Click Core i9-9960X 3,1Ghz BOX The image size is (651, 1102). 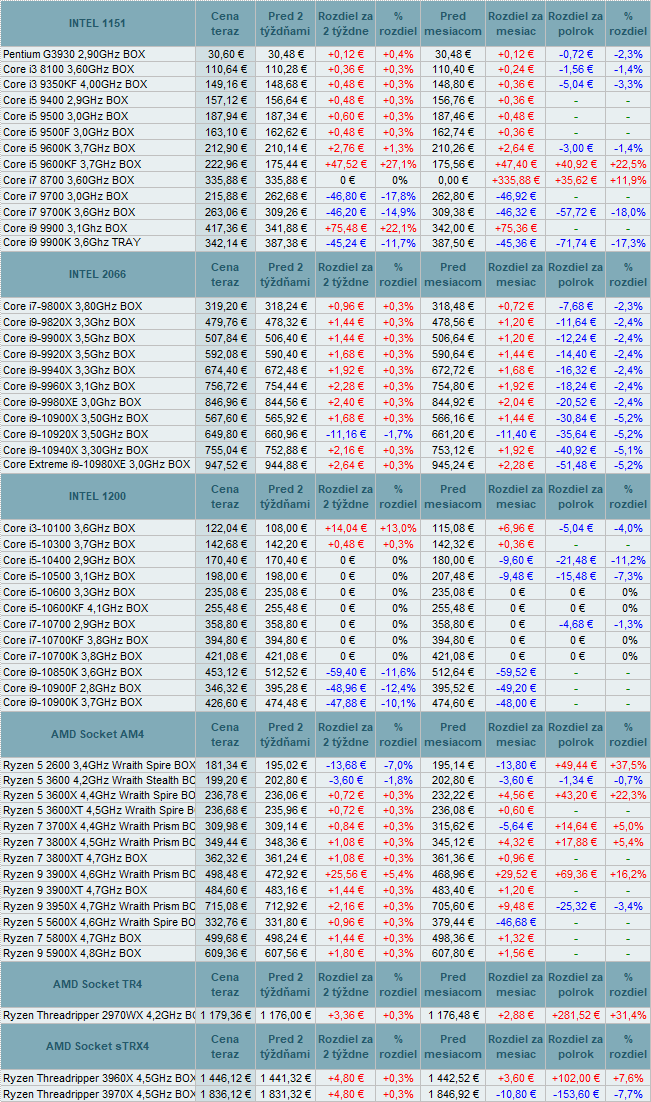coord(69,387)
